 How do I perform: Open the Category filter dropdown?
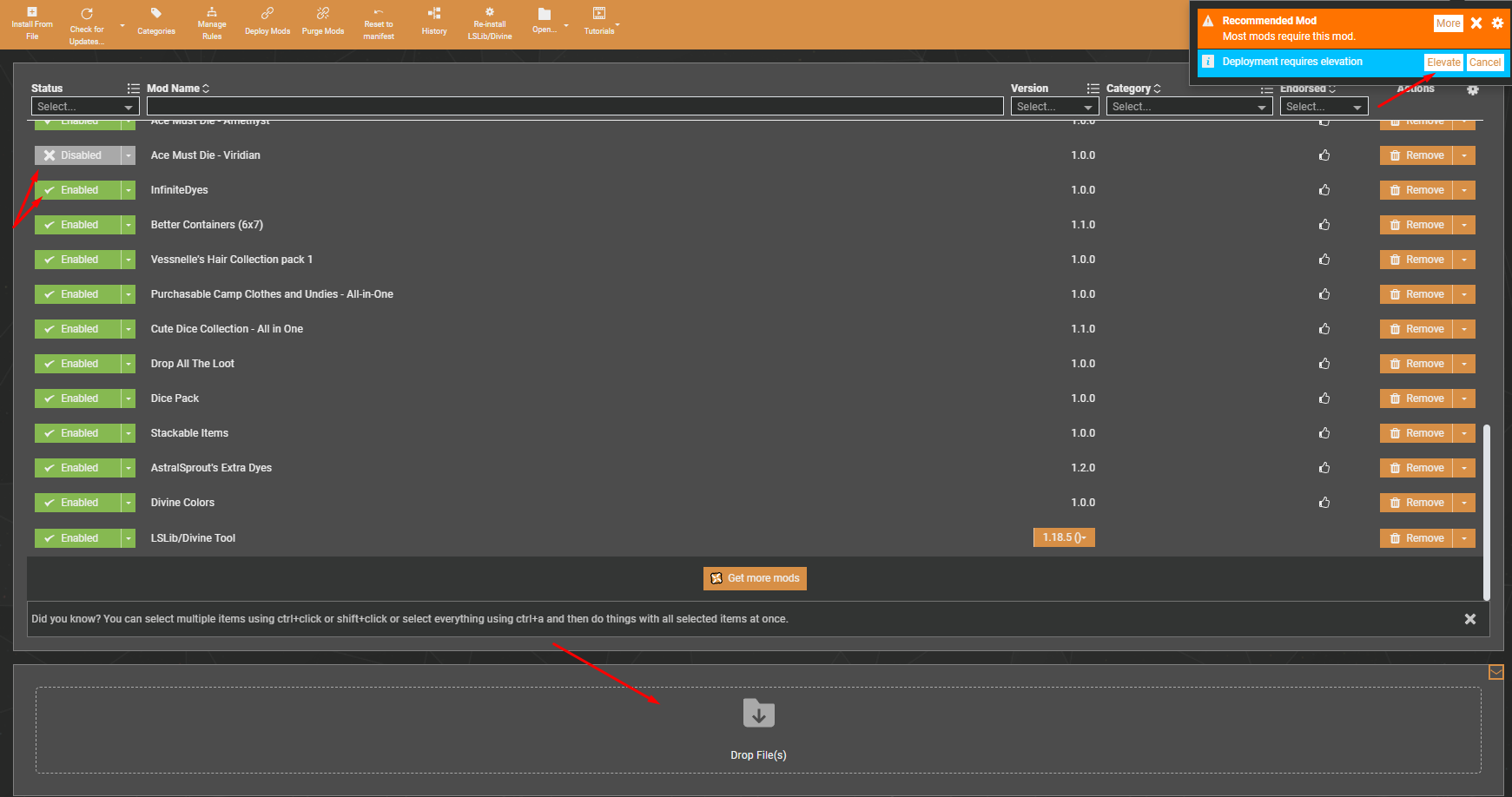click(1189, 107)
